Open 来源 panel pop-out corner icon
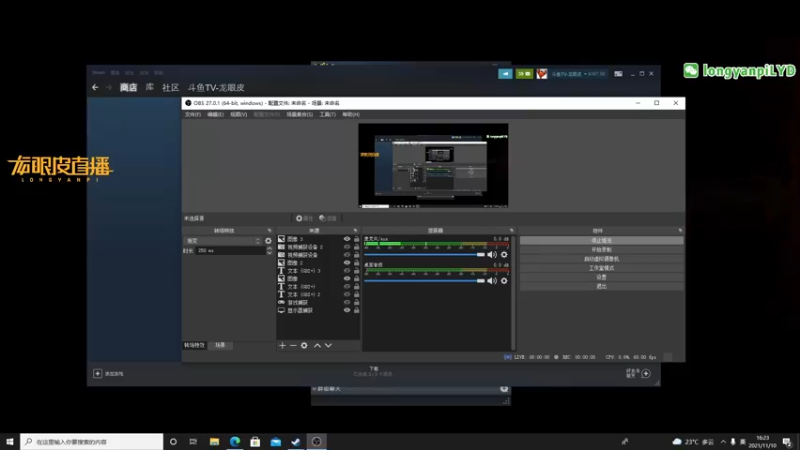Viewport: 800px width, 450px height. coord(356,231)
